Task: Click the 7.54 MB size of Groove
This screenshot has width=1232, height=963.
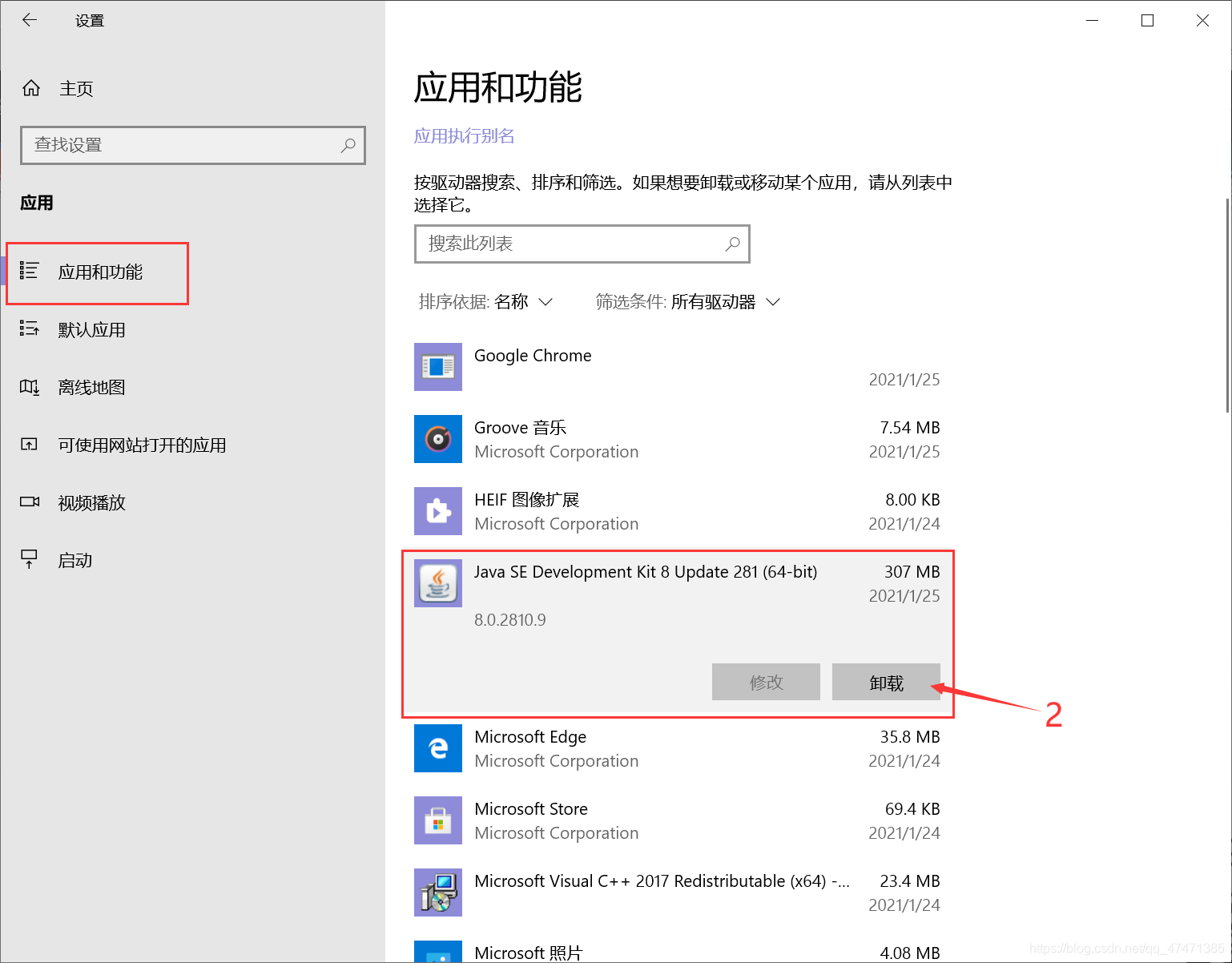Action: pyautogui.click(x=910, y=428)
